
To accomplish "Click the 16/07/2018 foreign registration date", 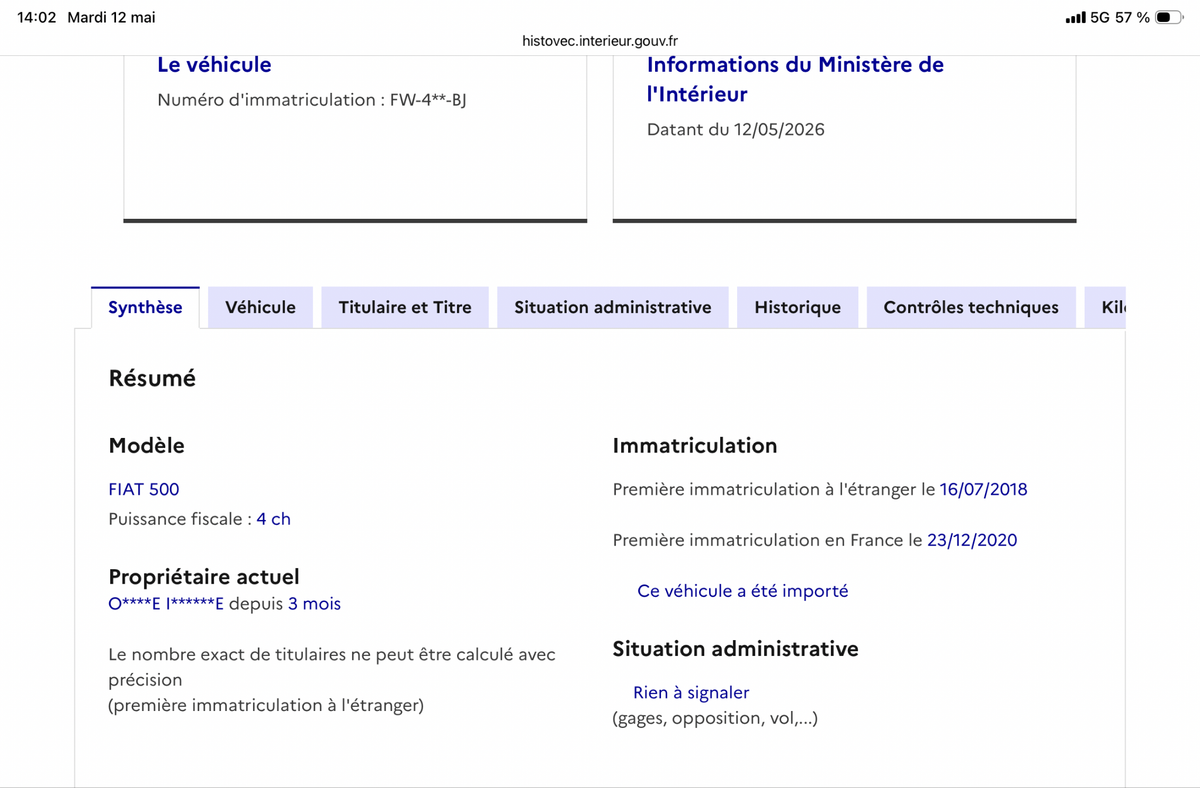I will (983, 489).
